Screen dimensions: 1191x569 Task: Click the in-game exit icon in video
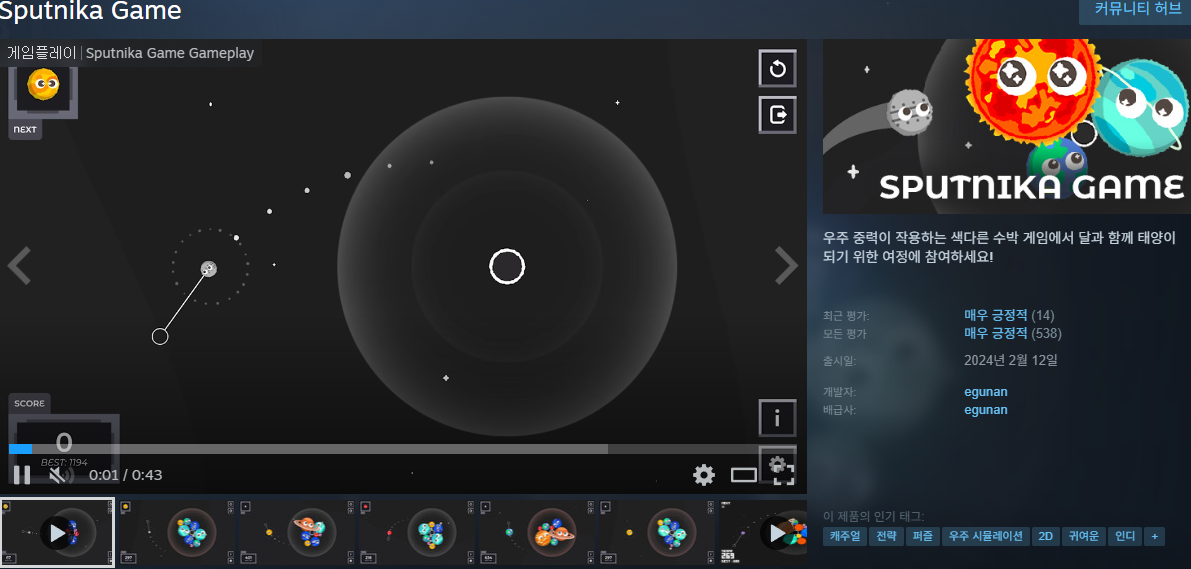pyautogui.click(x=777, y=115)
